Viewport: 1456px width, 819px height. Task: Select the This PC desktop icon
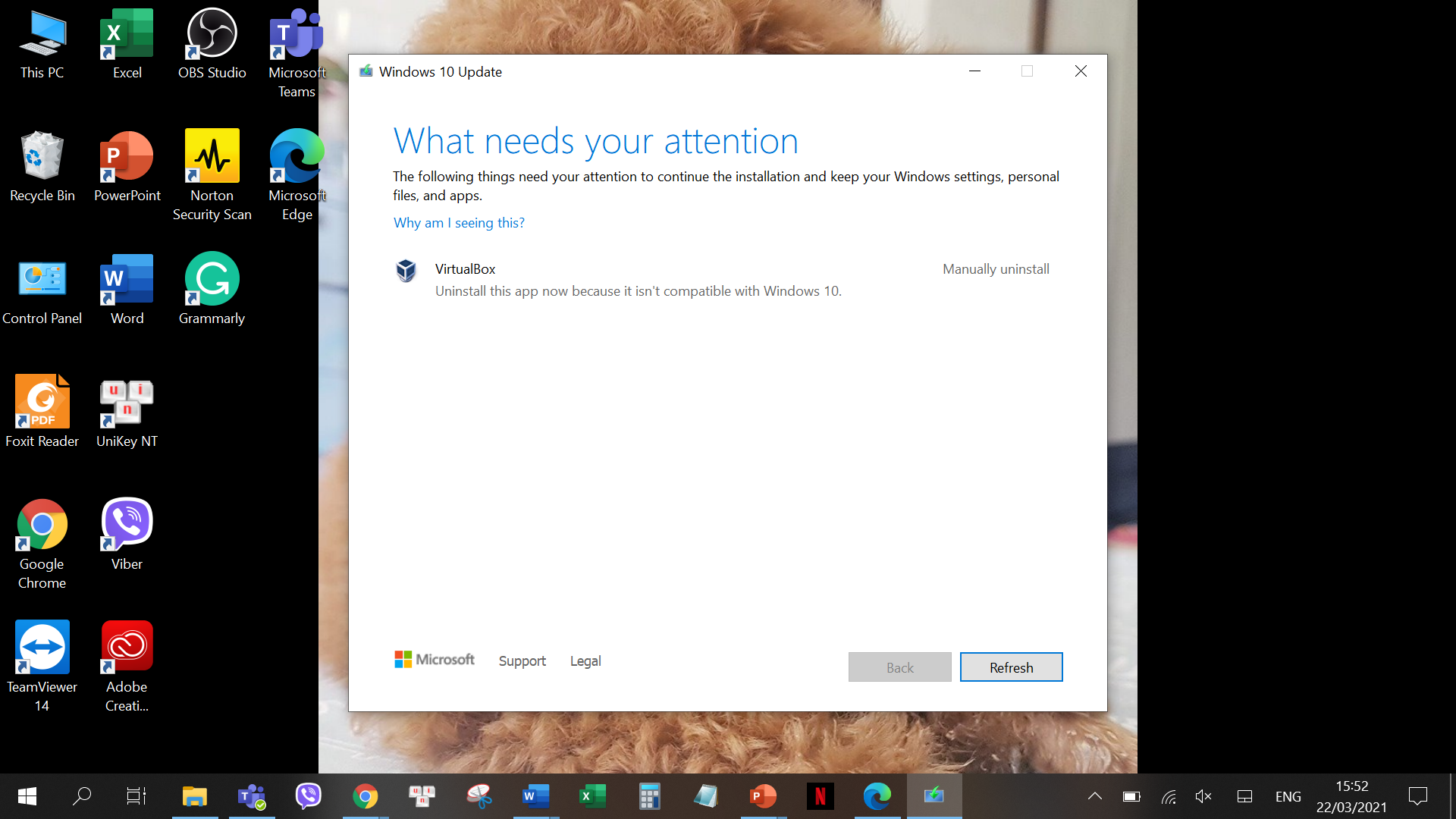[x=42, y=45]
